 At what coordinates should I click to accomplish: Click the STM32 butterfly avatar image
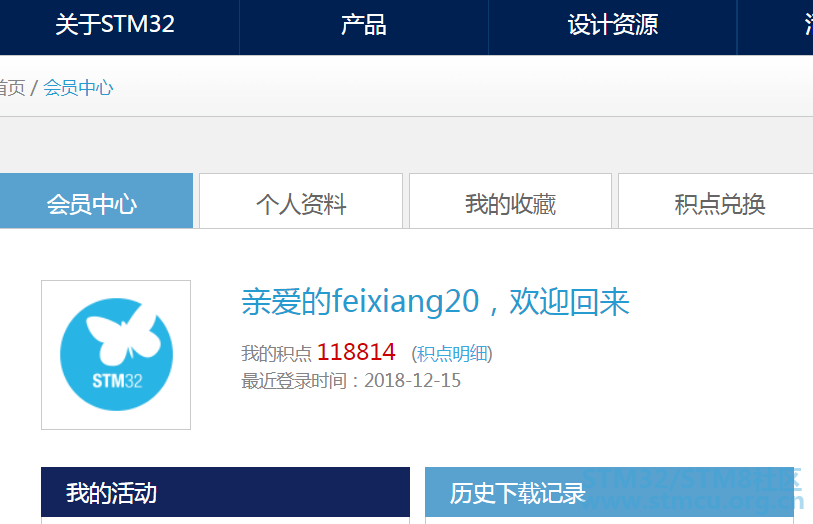116,355
